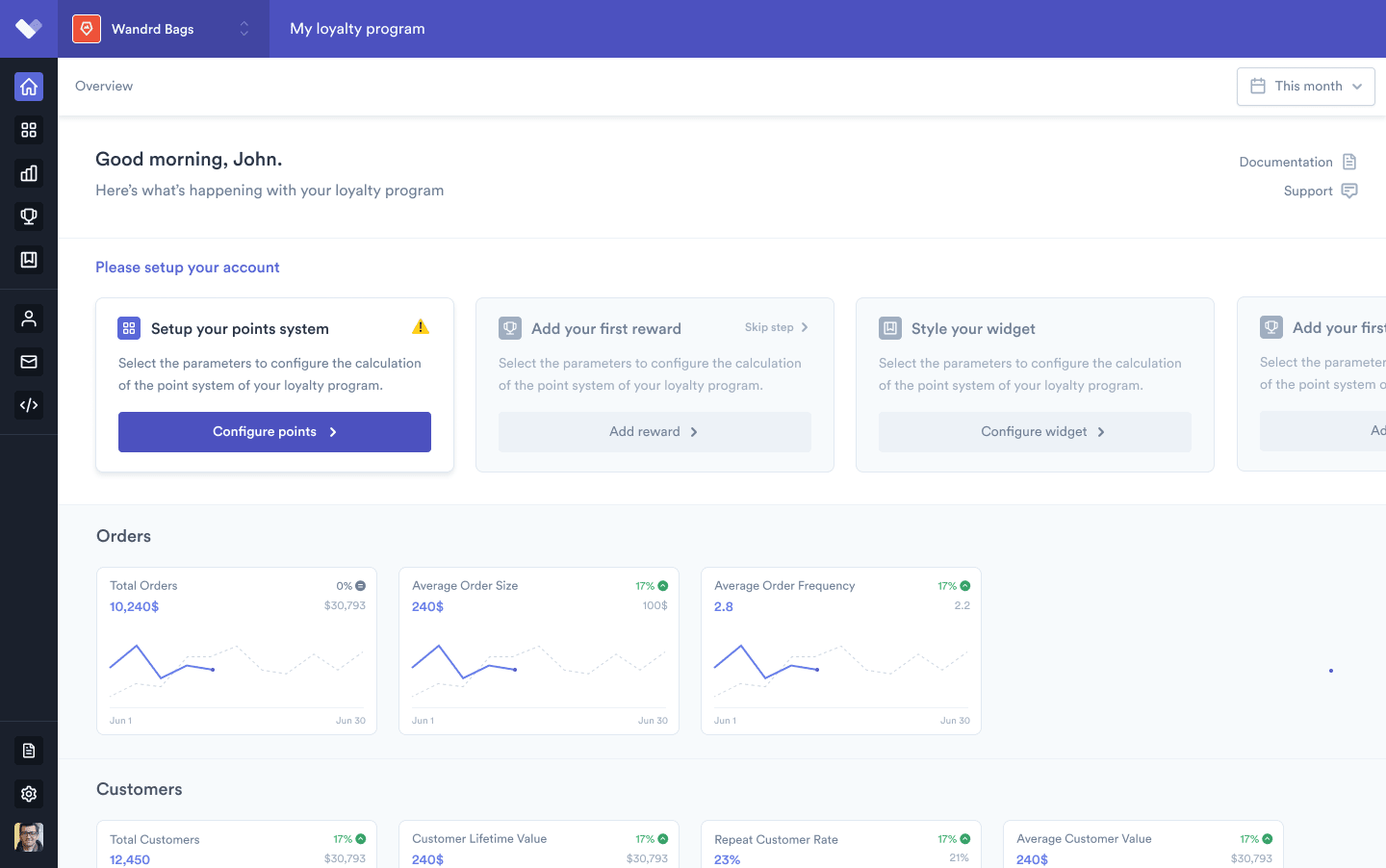The height and width of the screenshot is (868, 1386).
Task: Click the Add reward button
Action: coord(654,432)
